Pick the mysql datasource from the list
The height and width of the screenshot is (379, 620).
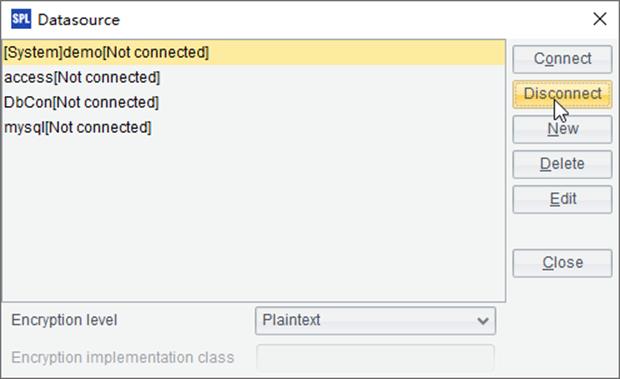(x=253, y=127)
